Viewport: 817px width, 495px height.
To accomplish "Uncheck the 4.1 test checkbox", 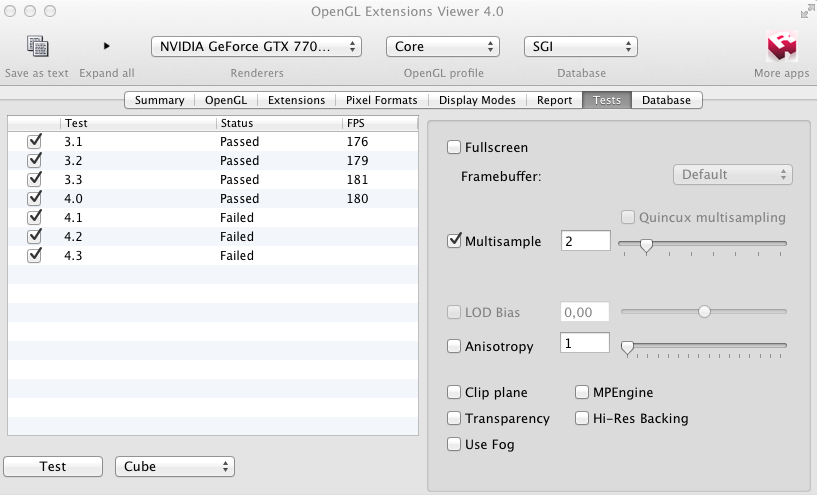I will tap(34, 217).
